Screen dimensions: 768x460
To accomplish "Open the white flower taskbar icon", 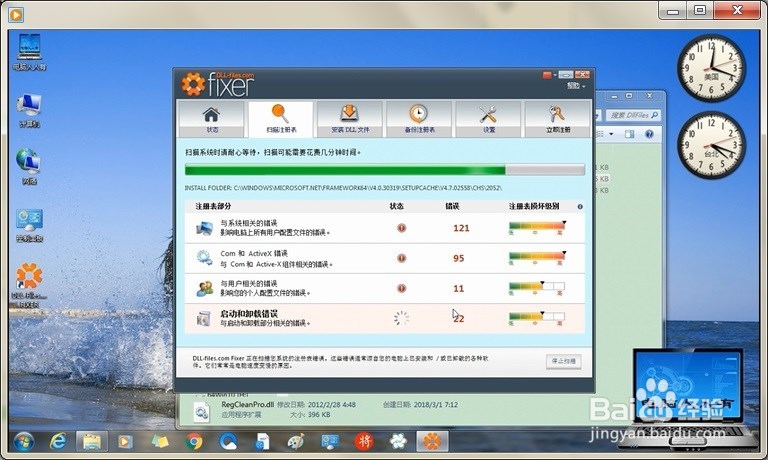I will click(398, 442).
